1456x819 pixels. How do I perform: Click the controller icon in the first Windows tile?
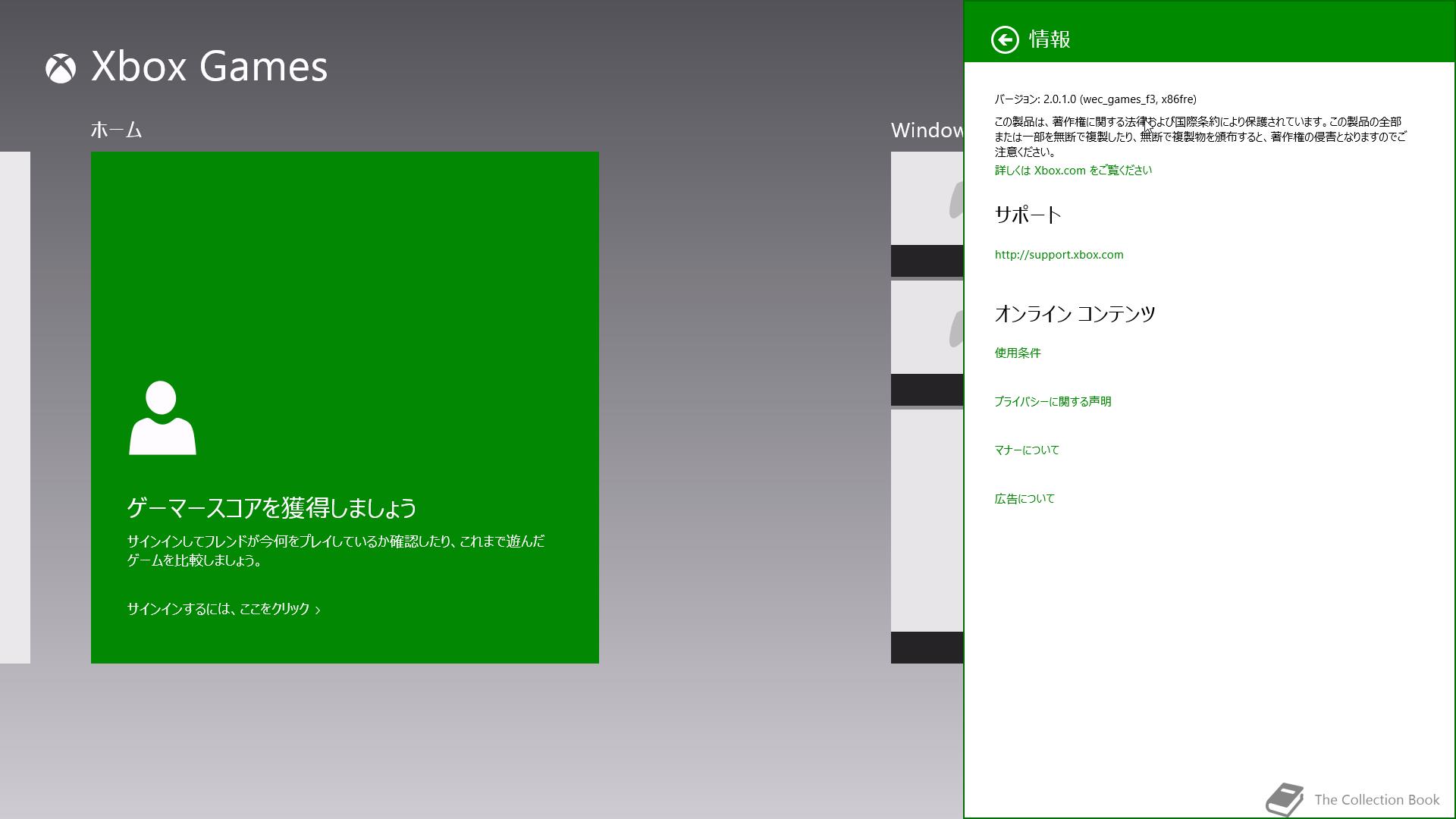(x=955, y=199)
